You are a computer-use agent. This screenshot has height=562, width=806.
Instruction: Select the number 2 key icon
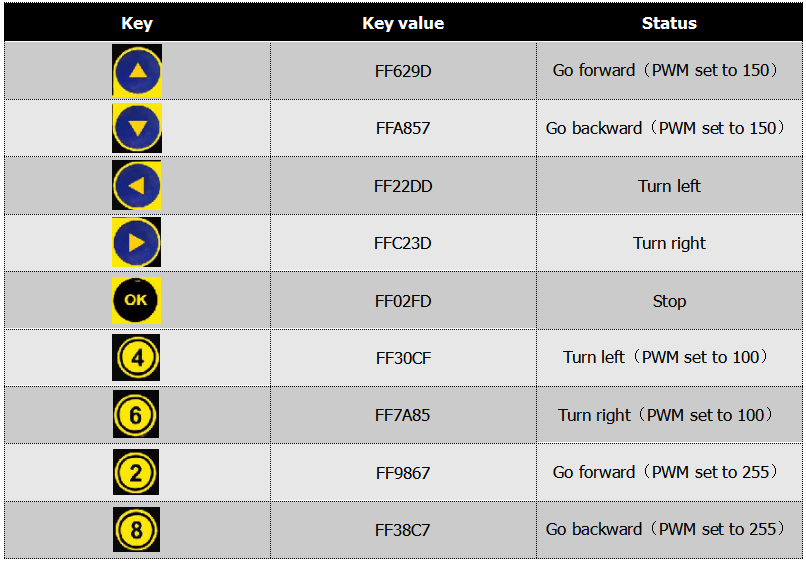[136, 472]
